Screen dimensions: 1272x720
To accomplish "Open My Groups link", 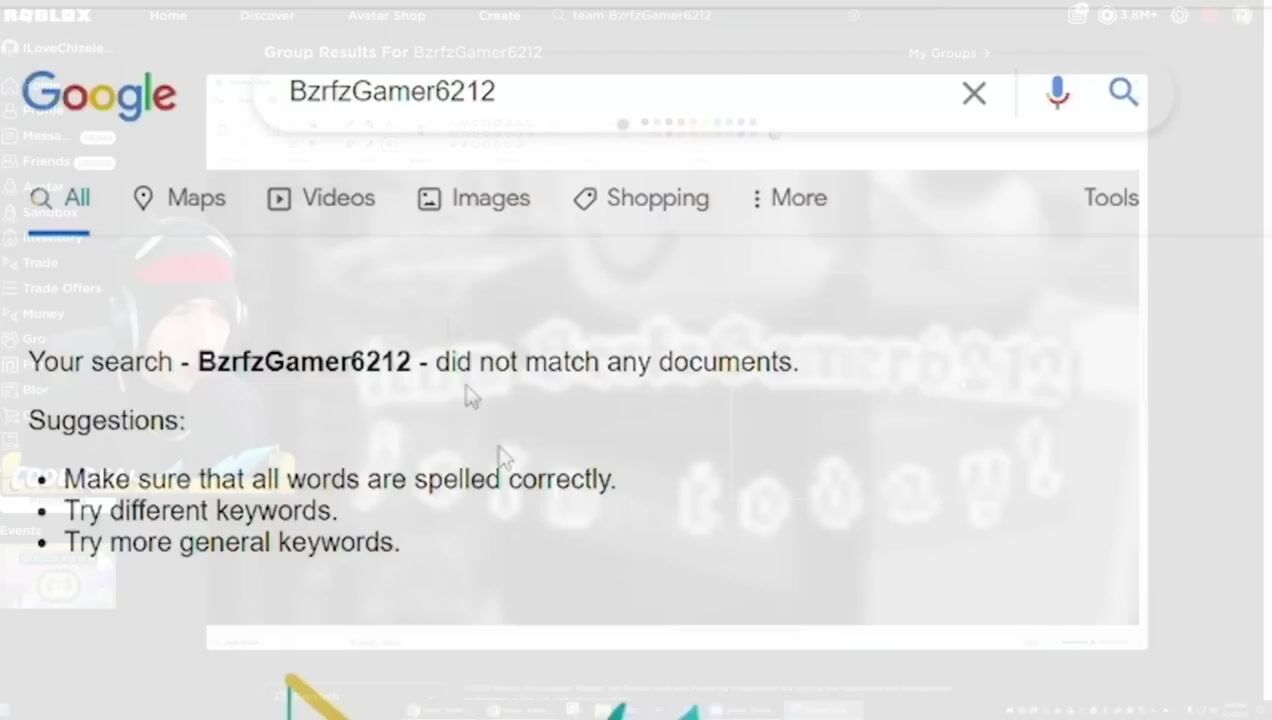I will pos(949,53).
